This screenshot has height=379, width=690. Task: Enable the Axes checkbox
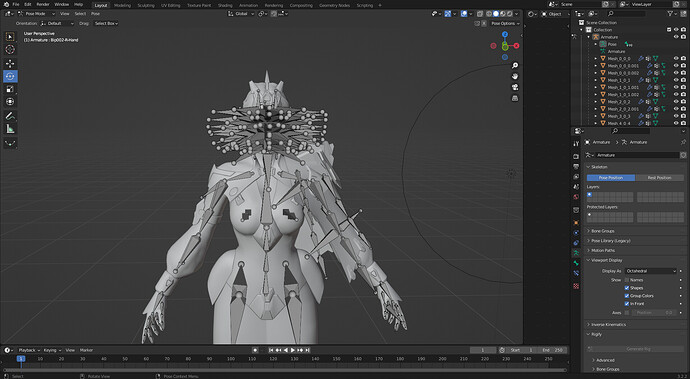click(627, 313)
